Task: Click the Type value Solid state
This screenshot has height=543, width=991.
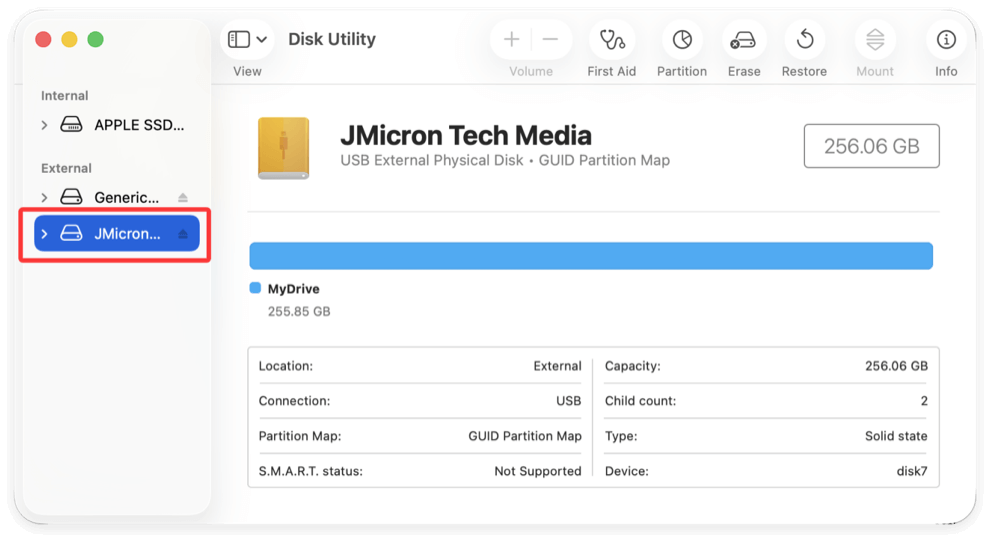Action: pyautogui.click(x=896, y=436)
